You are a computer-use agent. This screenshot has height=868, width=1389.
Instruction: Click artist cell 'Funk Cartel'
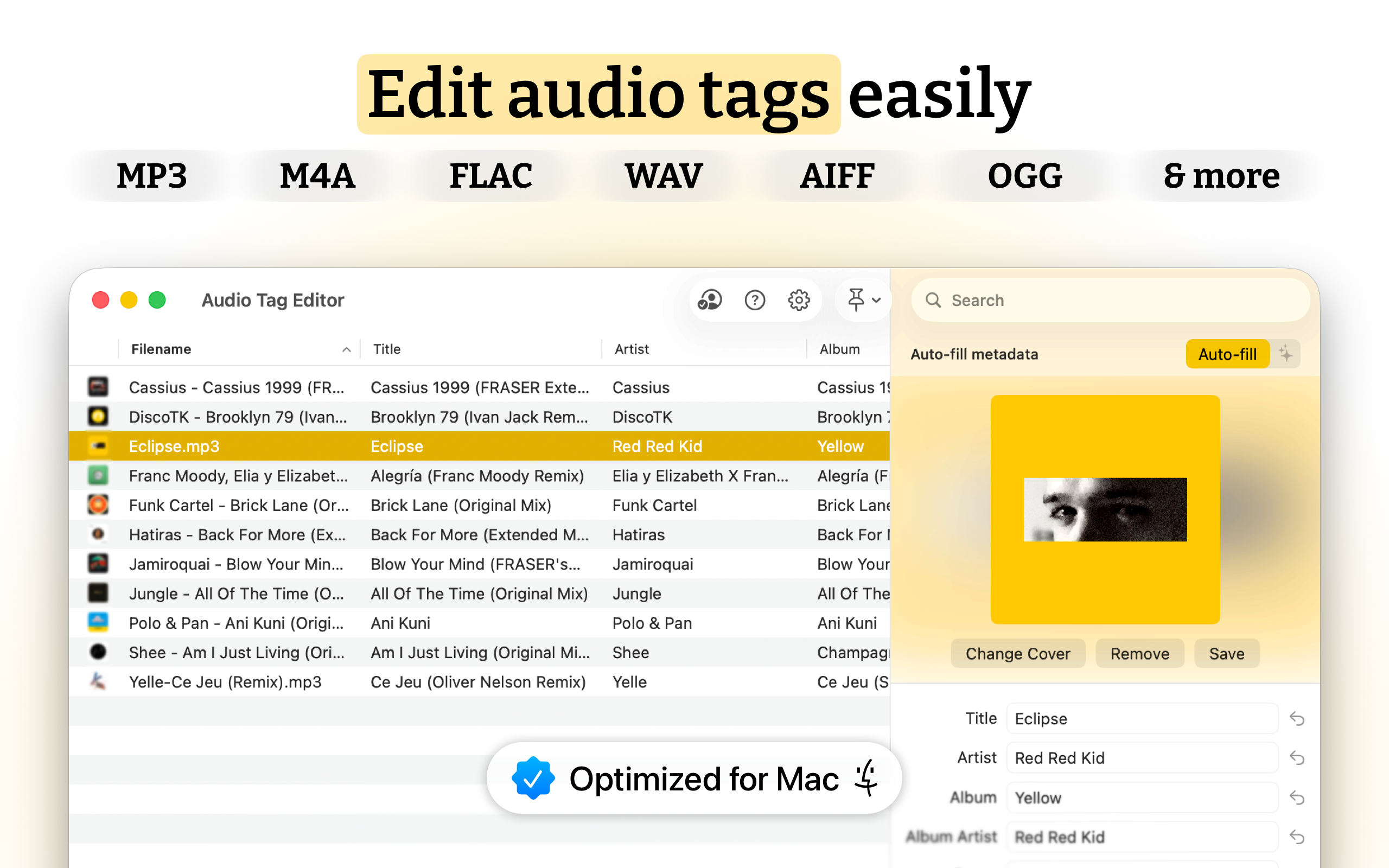click(654, 505)
